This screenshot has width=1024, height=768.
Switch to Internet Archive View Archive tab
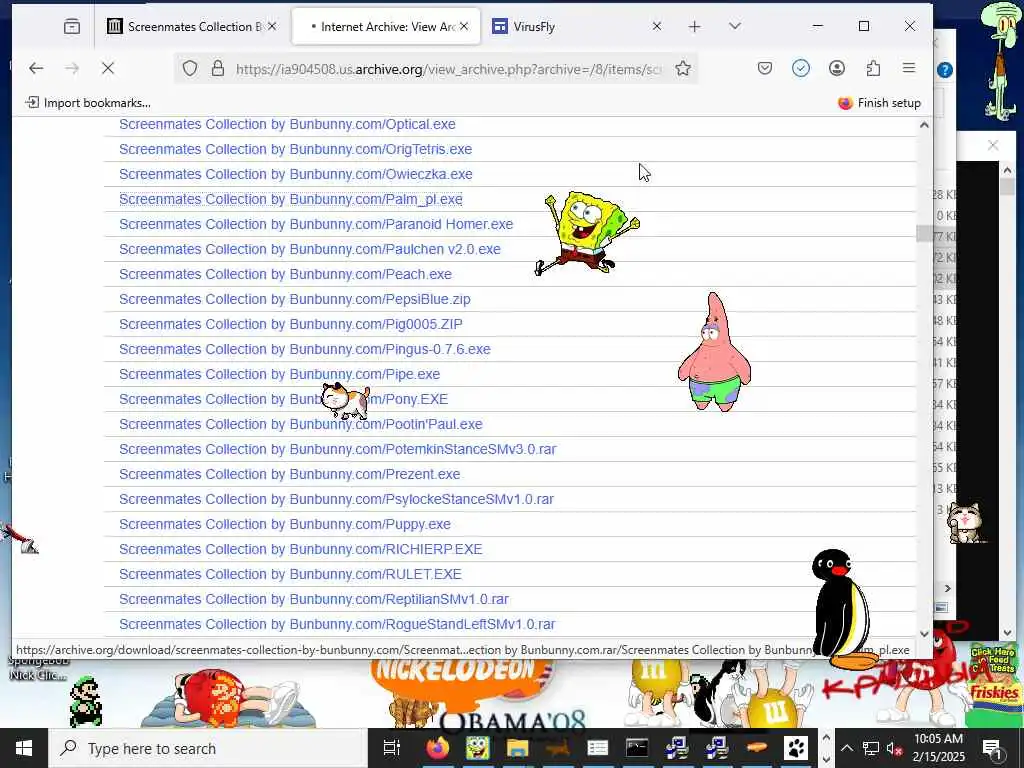point(385,27)
